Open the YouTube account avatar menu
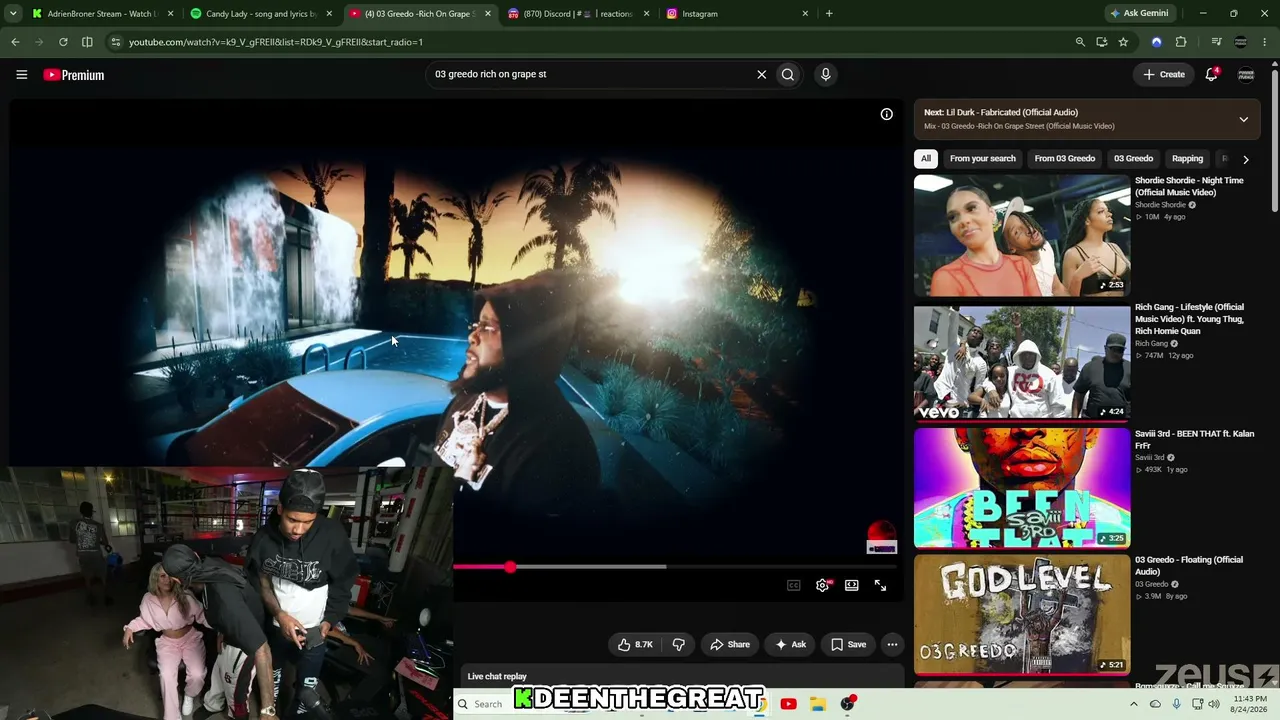This screenshot has height=720, width=1280. pos(1246,74)
